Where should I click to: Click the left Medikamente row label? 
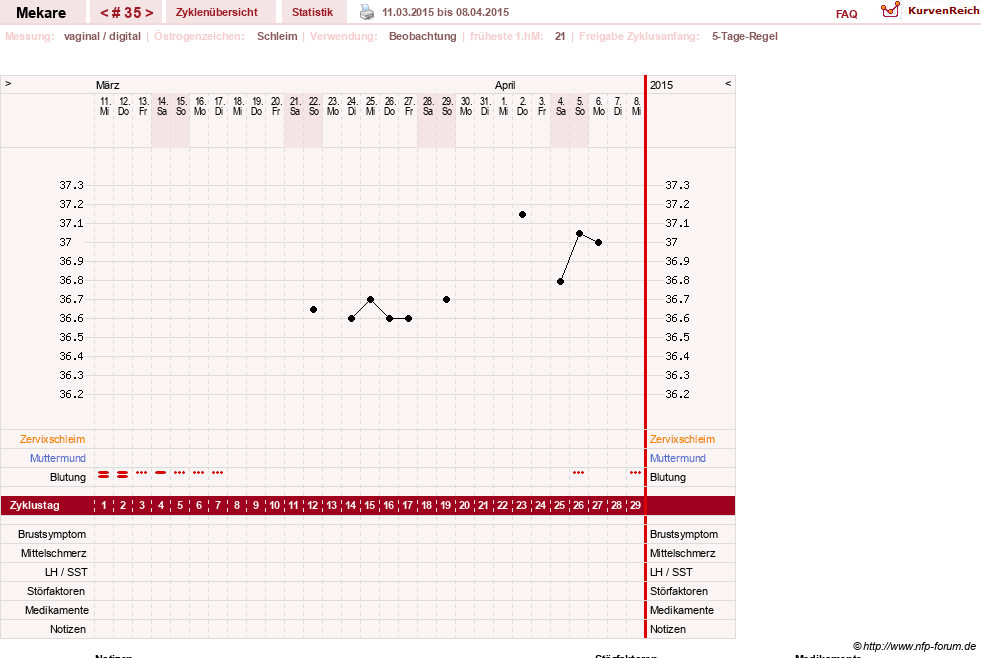point(57,610)
